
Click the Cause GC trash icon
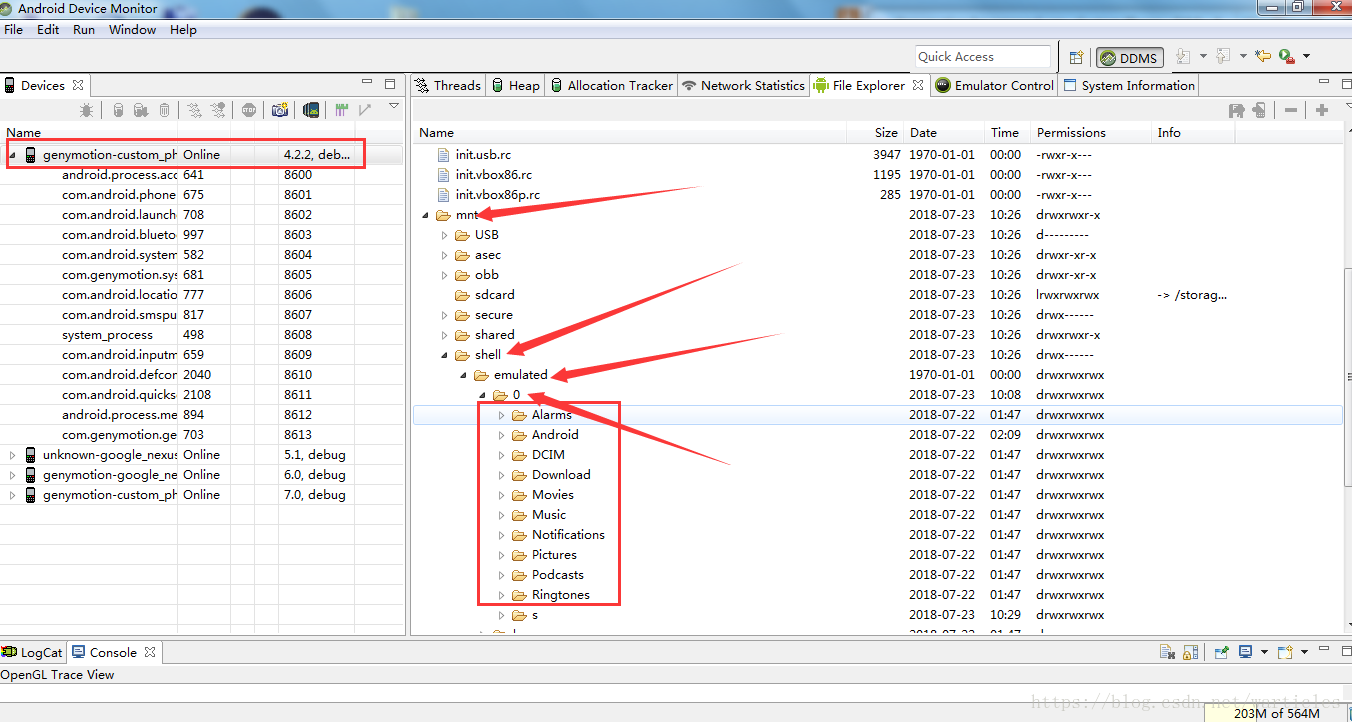(165, 110)
